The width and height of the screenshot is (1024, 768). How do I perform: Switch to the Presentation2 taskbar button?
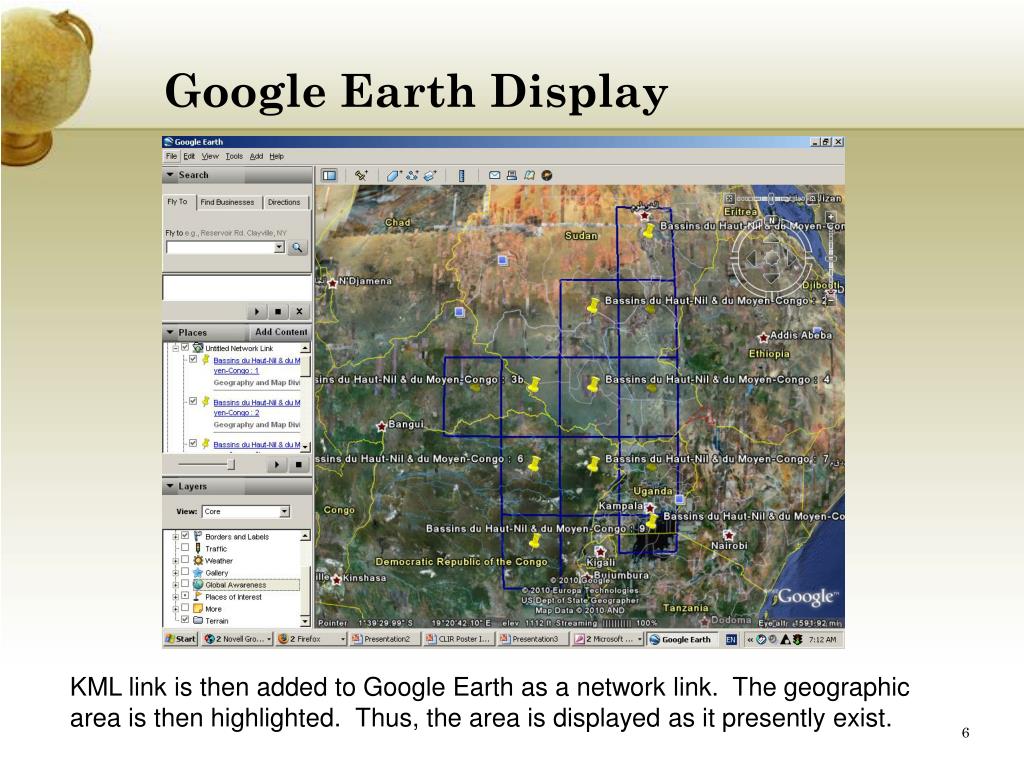385,639
